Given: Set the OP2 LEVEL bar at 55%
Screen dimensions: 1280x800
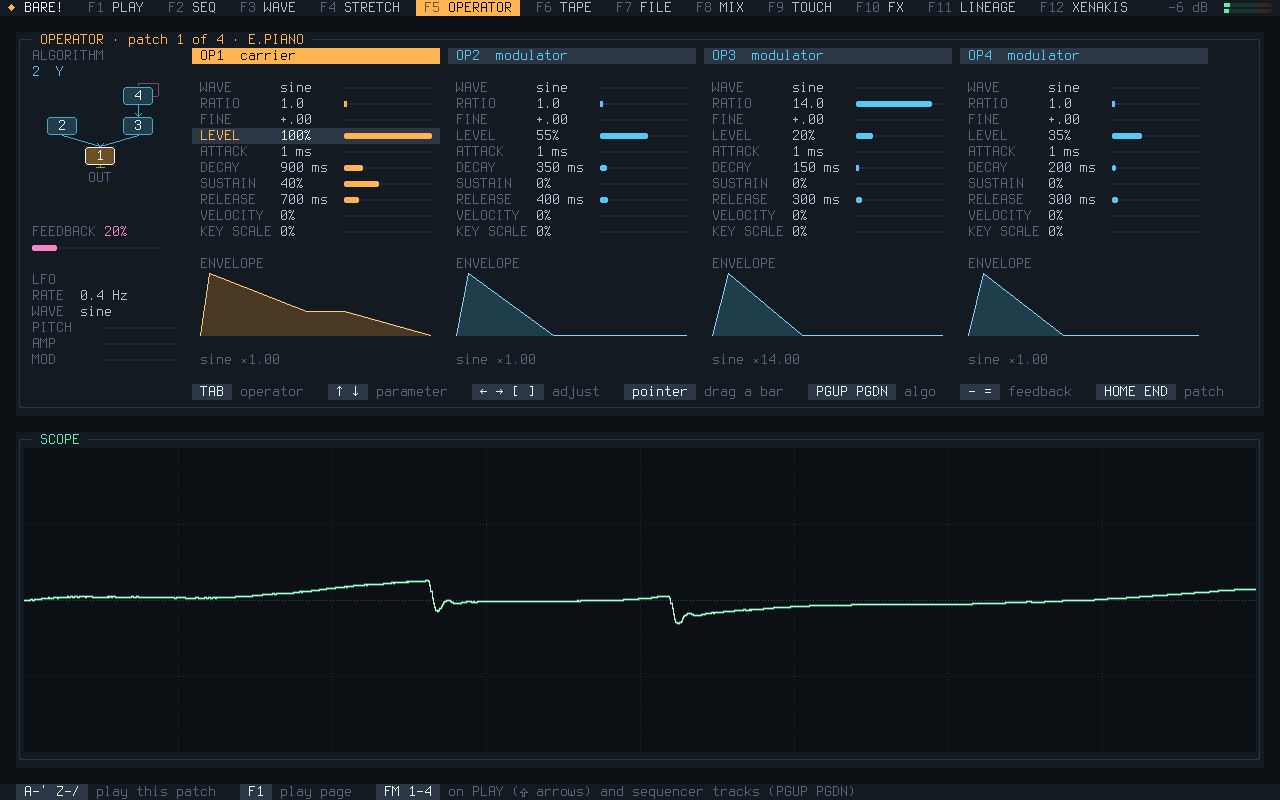Looking at the screenshot, I should (644, 136).
